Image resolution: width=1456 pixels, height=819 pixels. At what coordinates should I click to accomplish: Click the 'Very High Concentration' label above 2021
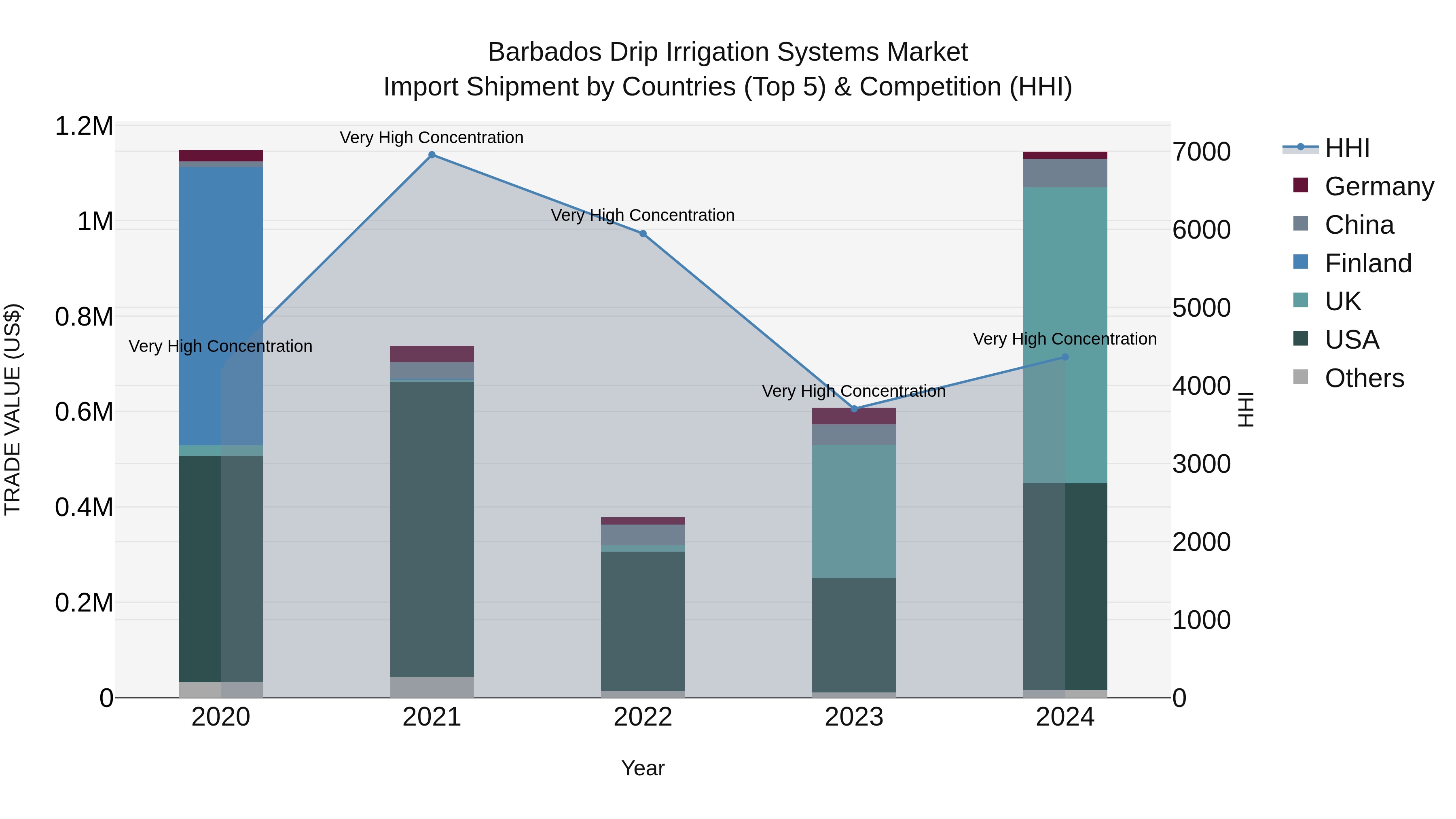point(432,138)
